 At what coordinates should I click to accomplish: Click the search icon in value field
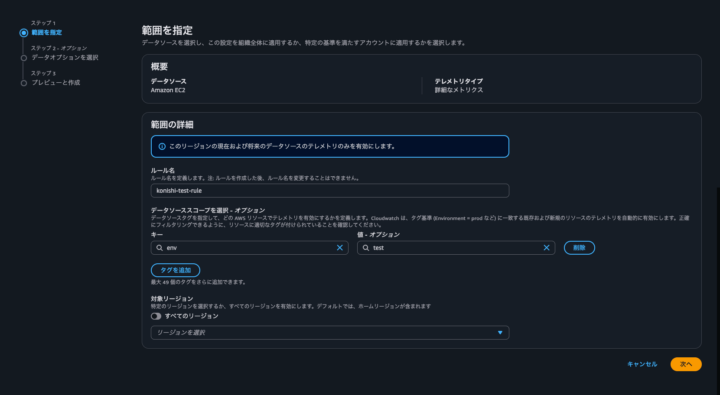[366, 248]
